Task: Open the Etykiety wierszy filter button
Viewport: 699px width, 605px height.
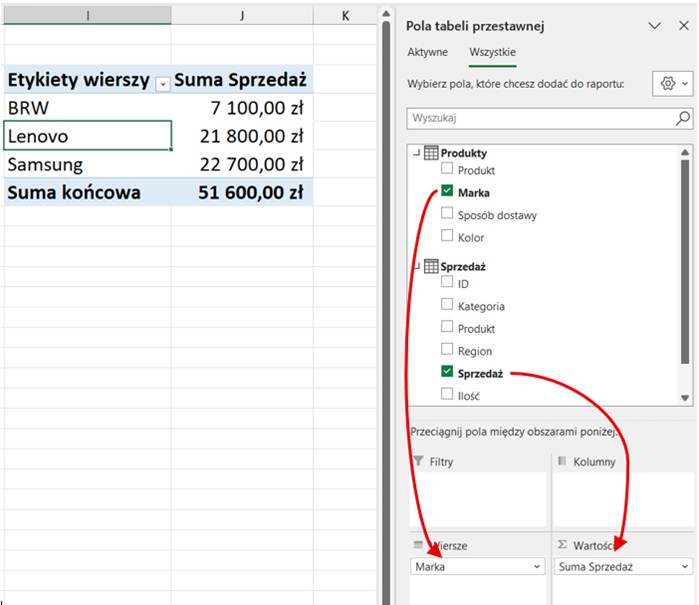Action: click(162, 83)
